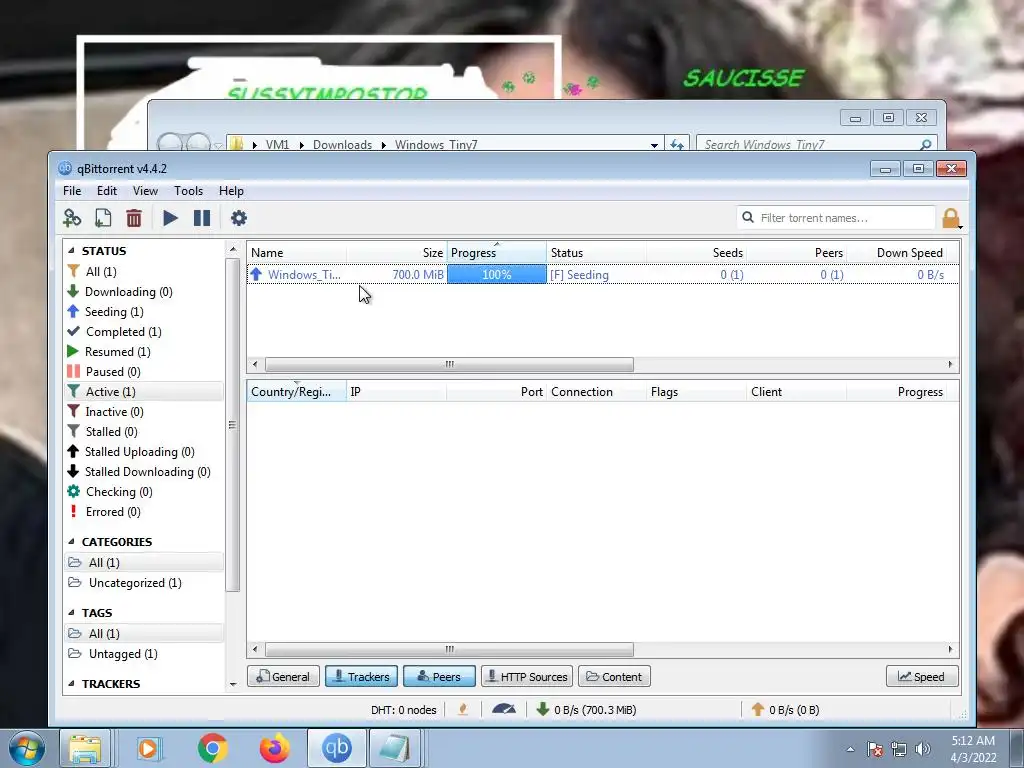Collapse the CATEGORIES section

click(x=71, y=541)
